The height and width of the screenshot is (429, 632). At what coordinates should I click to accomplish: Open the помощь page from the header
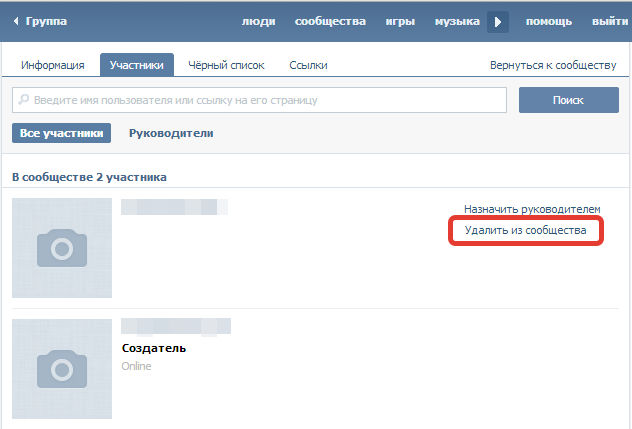(x=549, y=21)
